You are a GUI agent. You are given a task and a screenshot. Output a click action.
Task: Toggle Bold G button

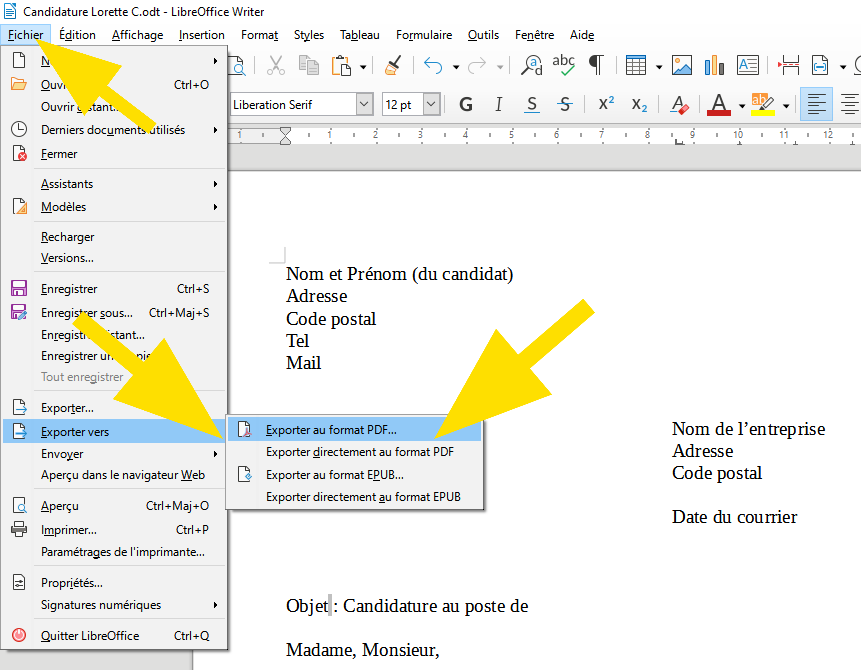[466, 104]
